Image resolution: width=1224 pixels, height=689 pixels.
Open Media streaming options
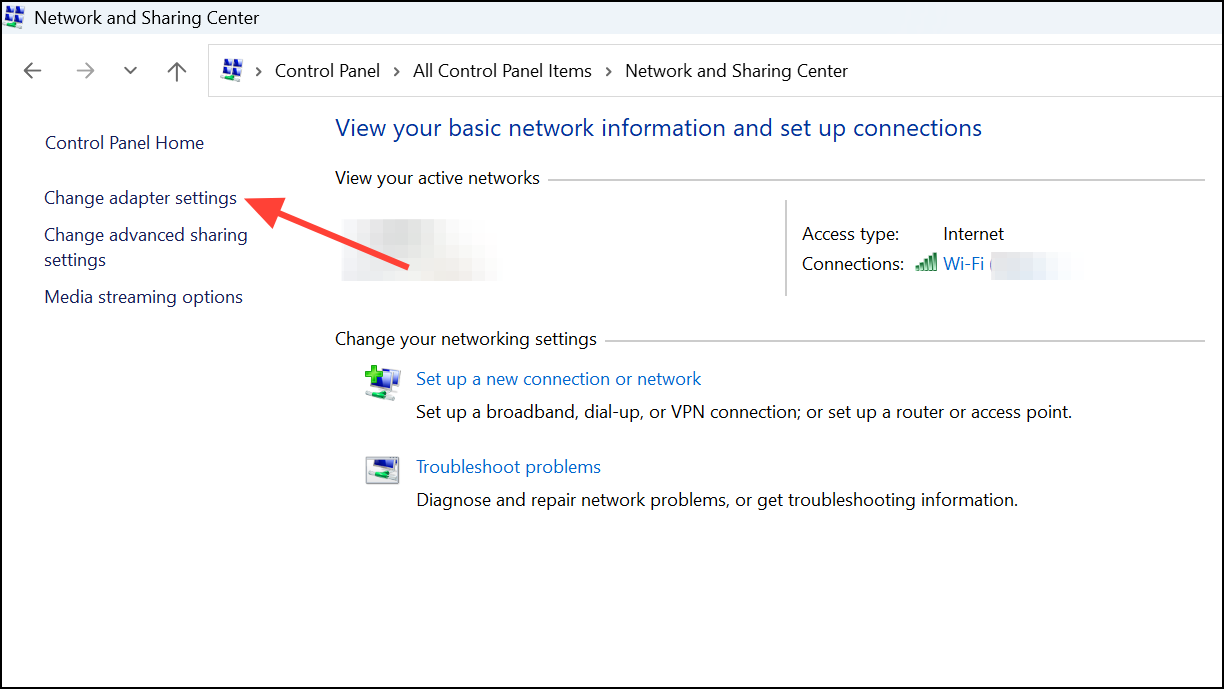pos(143,296)
